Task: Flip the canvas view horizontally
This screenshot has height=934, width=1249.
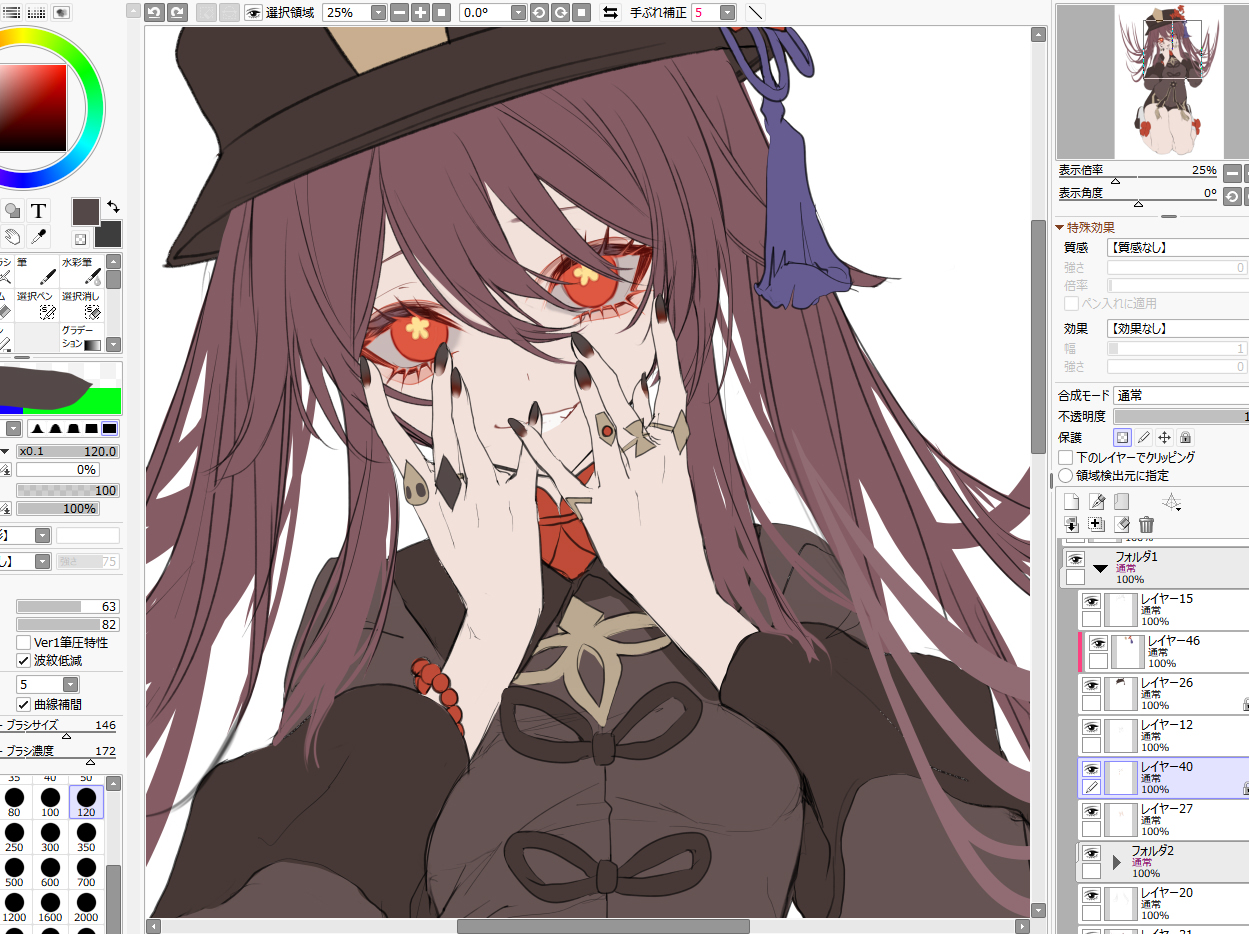Action: (609, 13)
